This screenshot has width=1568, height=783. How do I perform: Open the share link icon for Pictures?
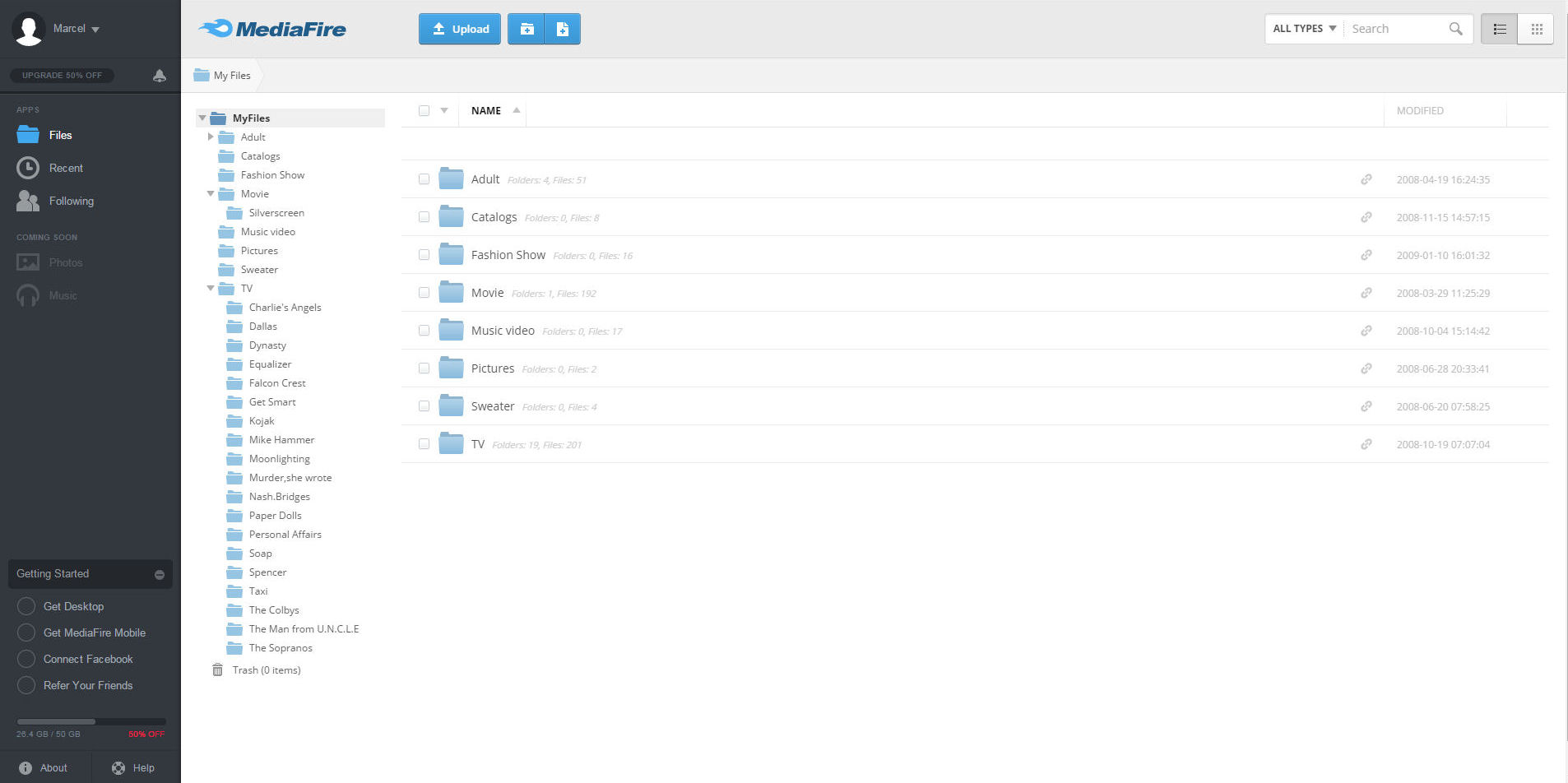coord(1366,368)
